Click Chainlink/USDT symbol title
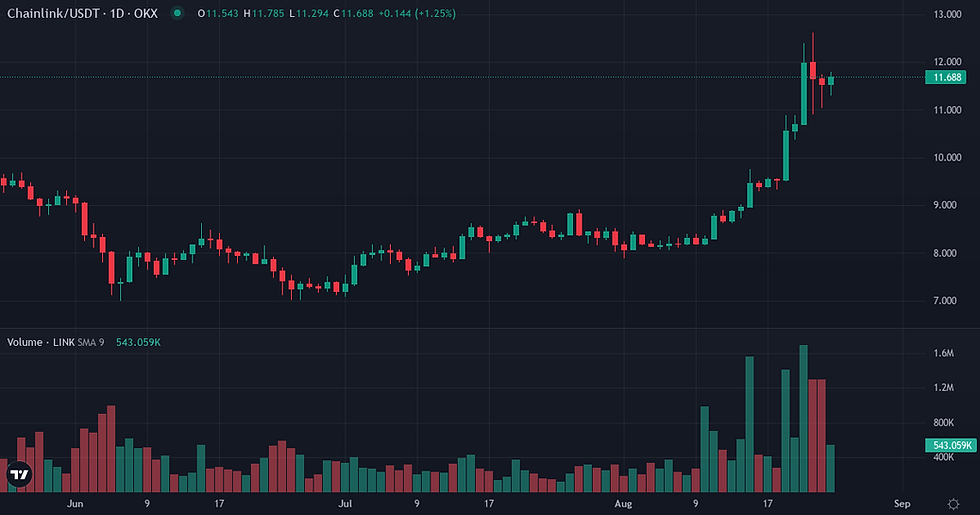This screenshot has width=980, height=515. (52, 13)
